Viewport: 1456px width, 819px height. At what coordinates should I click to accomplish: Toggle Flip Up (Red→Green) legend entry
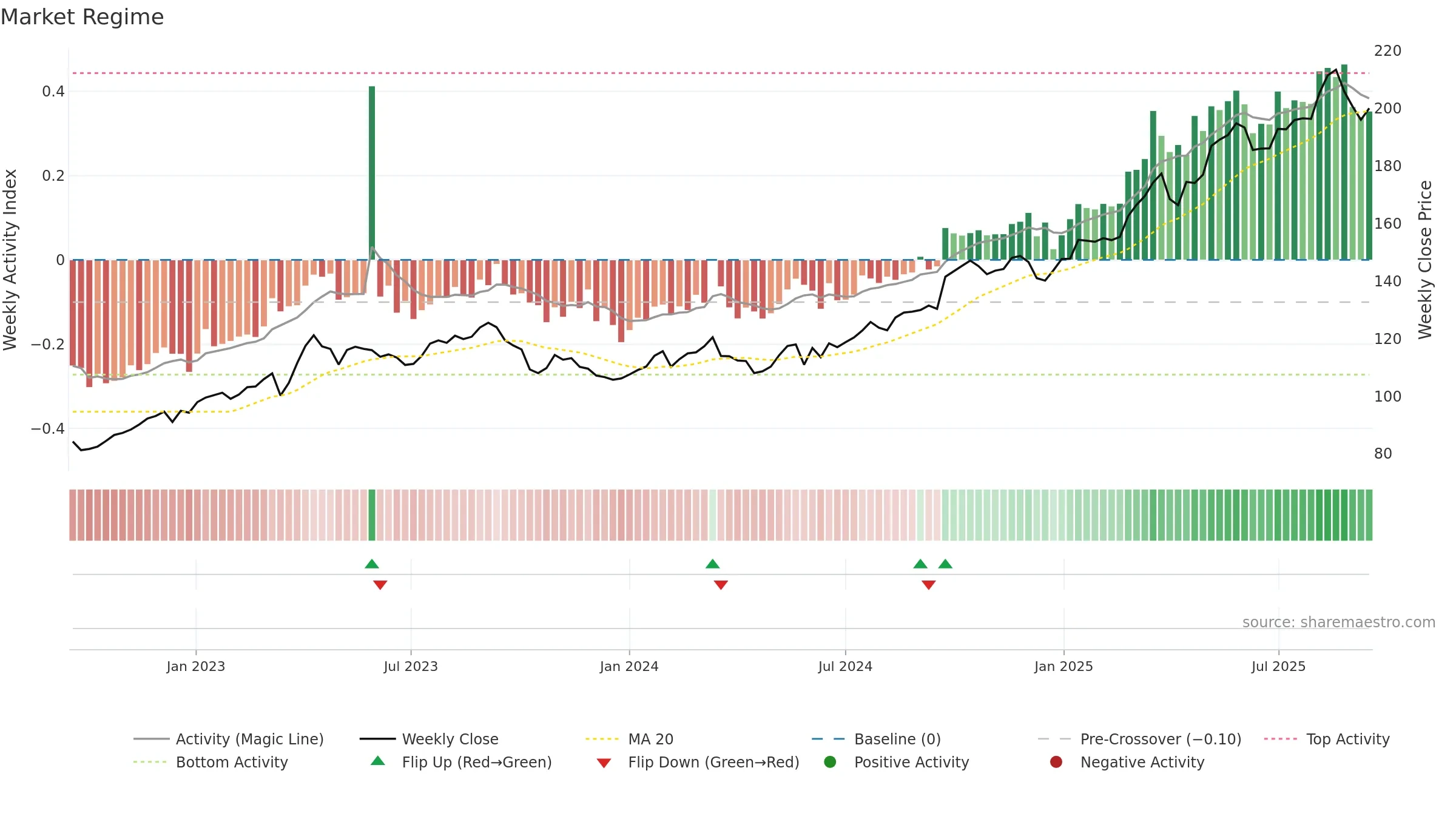(461, 762)
